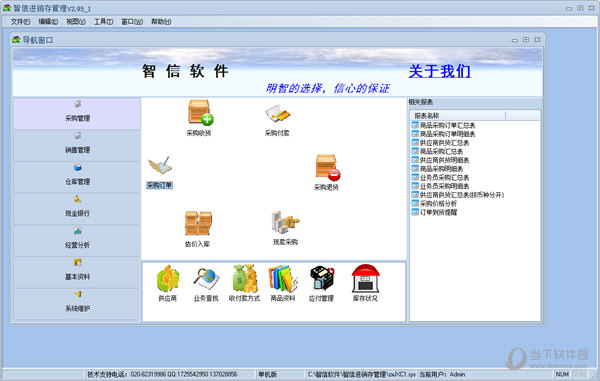The width and height of the screenshot is (600, 381).
Task: Click the 单机版 status bar entry
Action: pos(267,374)
